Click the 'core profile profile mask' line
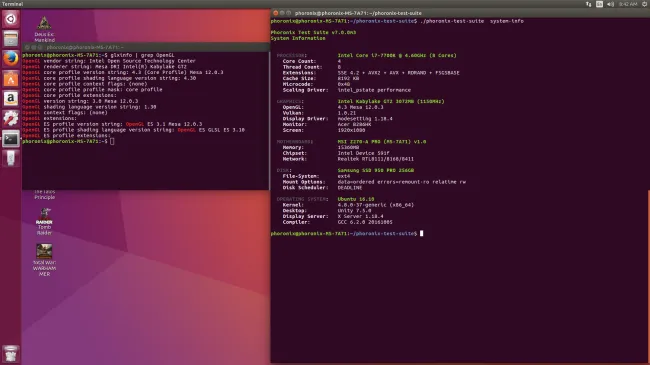Viewport: 650px width, 365px height. 92,90
